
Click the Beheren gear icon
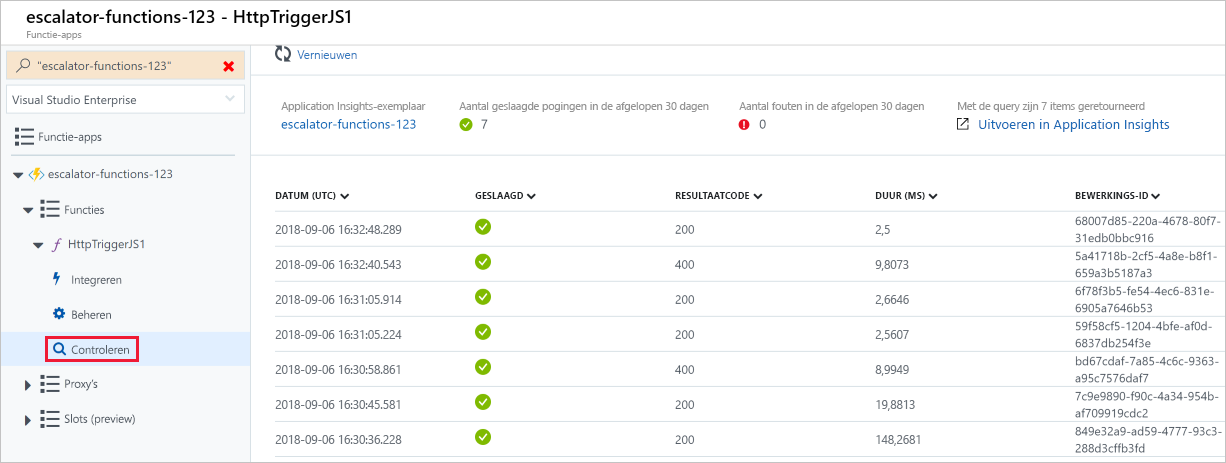coord(58,314)
